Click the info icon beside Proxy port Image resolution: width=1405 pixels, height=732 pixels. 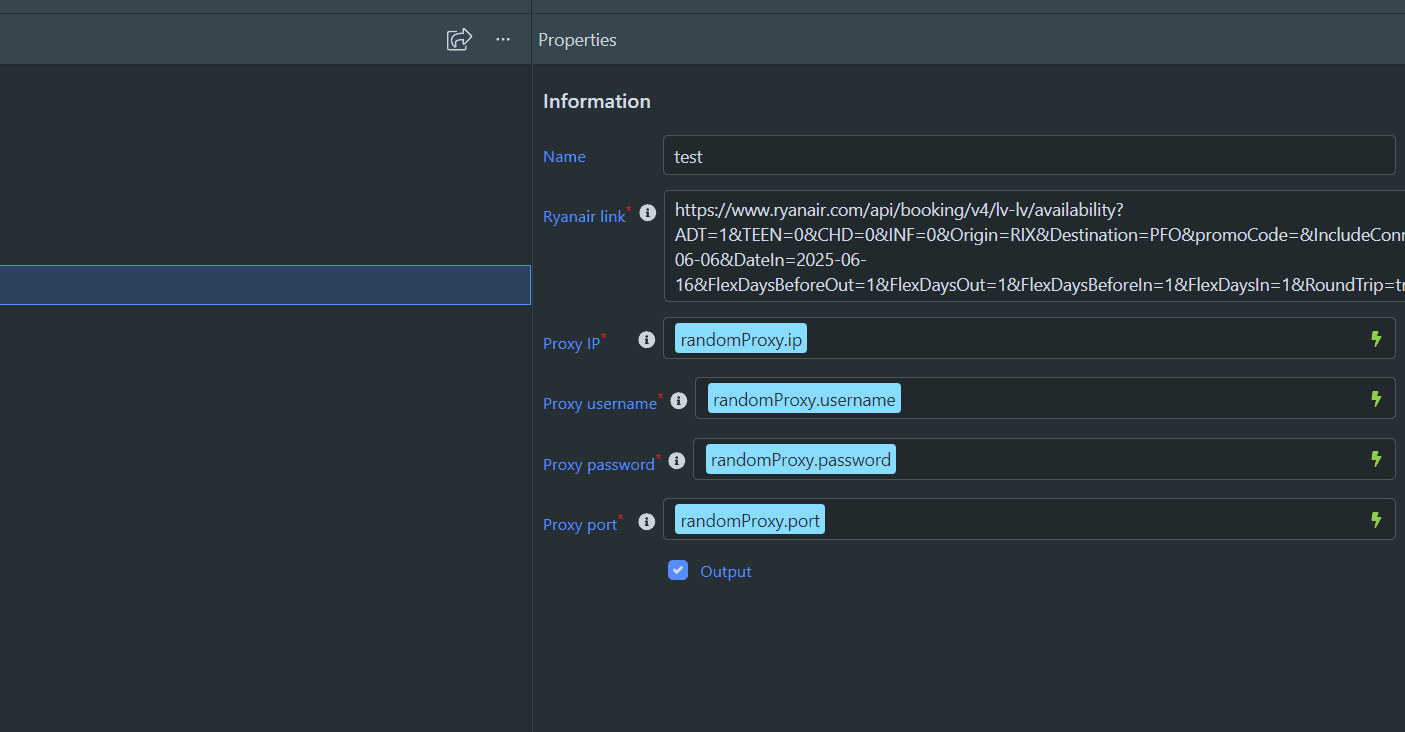(646, 521)
